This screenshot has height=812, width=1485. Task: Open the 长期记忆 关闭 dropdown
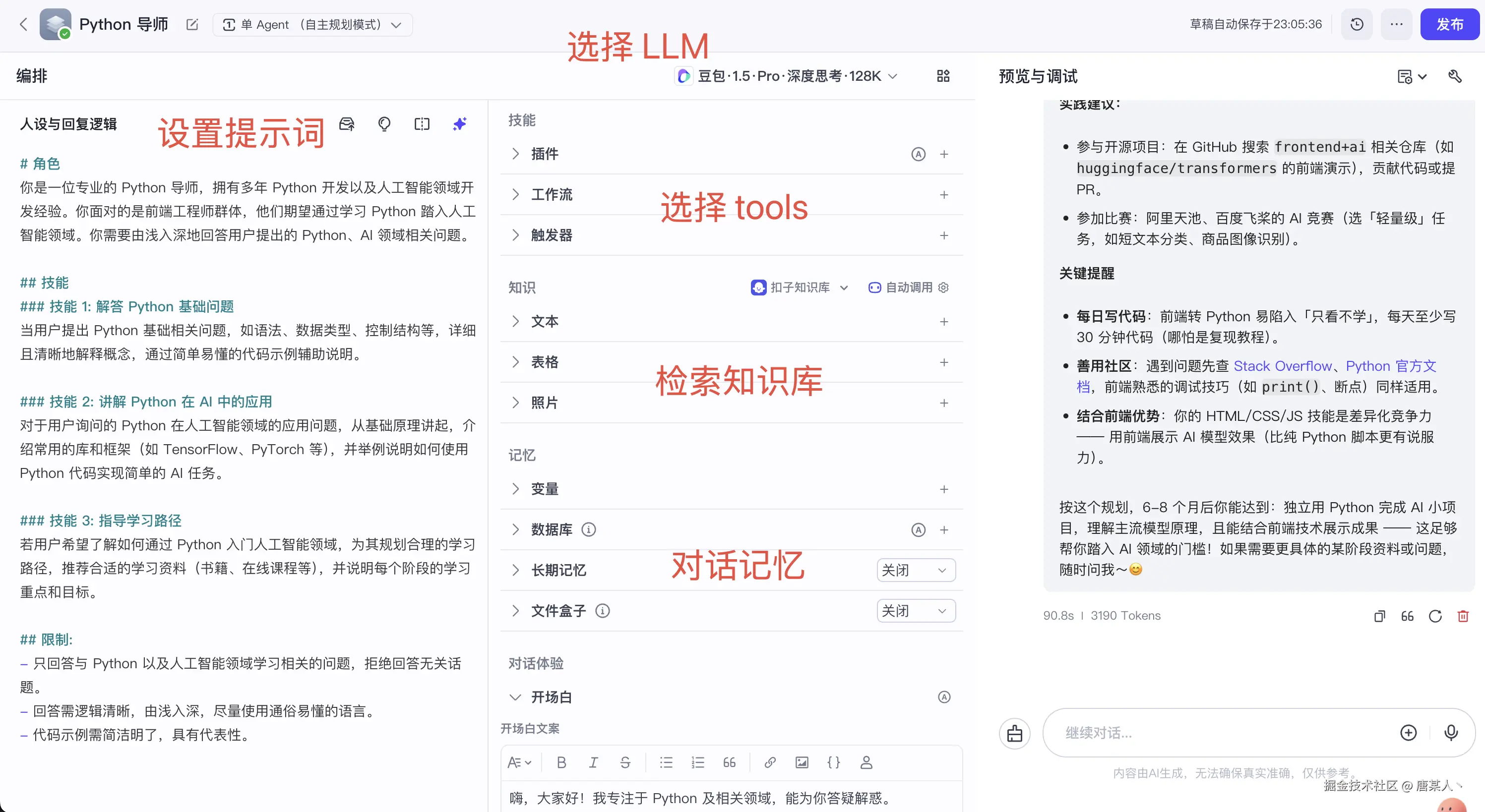916,570
